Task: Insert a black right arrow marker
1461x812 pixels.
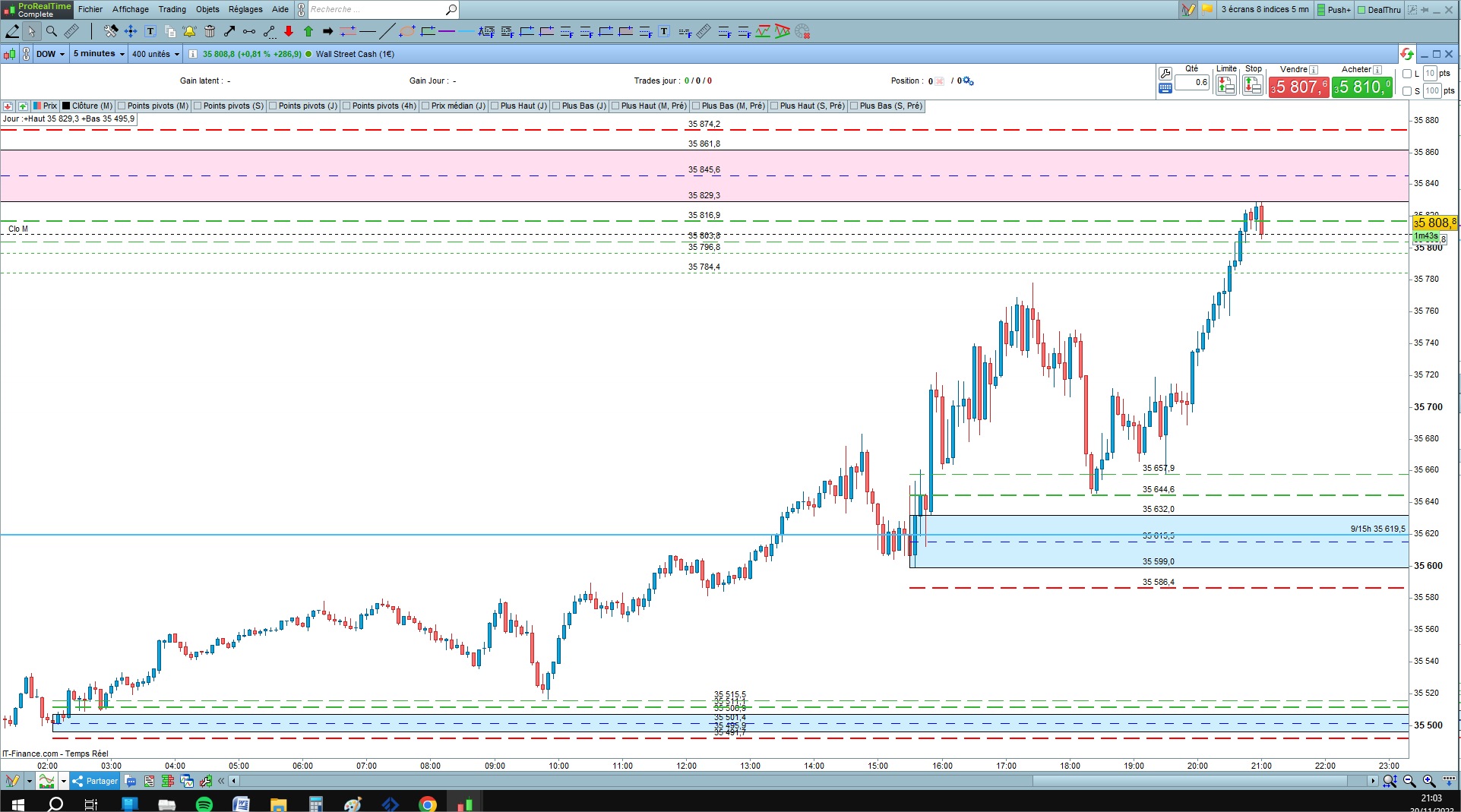Action: [x=328, y=31]
